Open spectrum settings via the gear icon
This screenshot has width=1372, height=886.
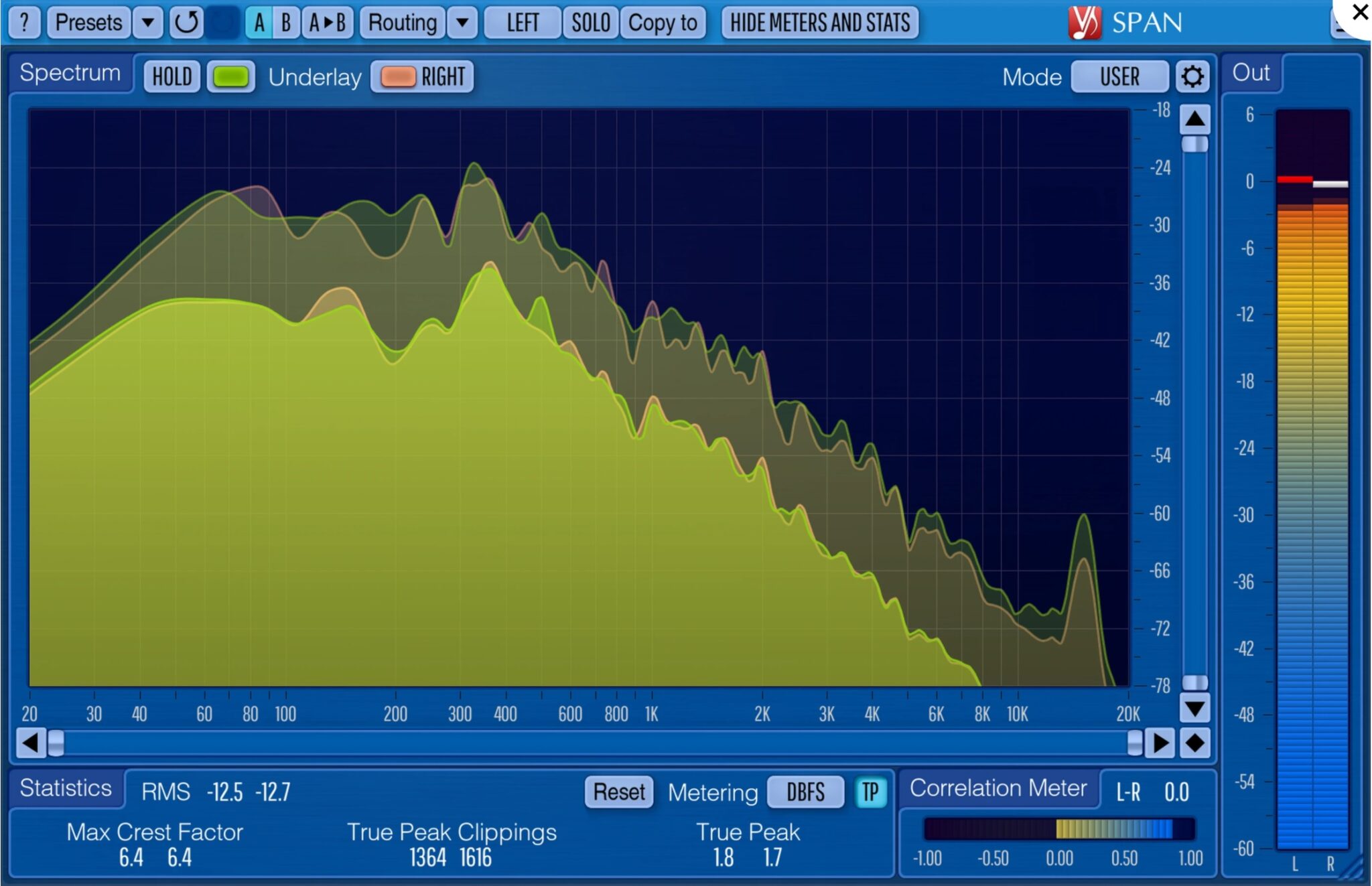[1192, 76]
